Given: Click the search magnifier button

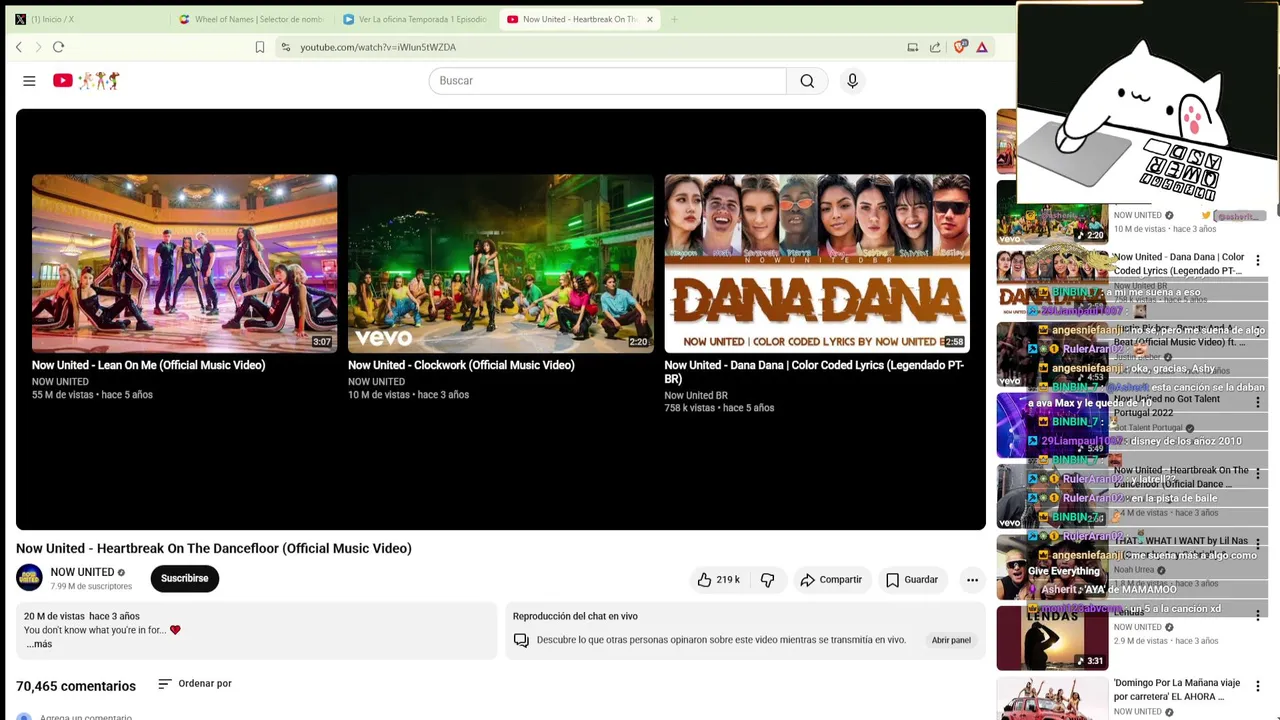Looking at the screenshot, I should point(807,81).
